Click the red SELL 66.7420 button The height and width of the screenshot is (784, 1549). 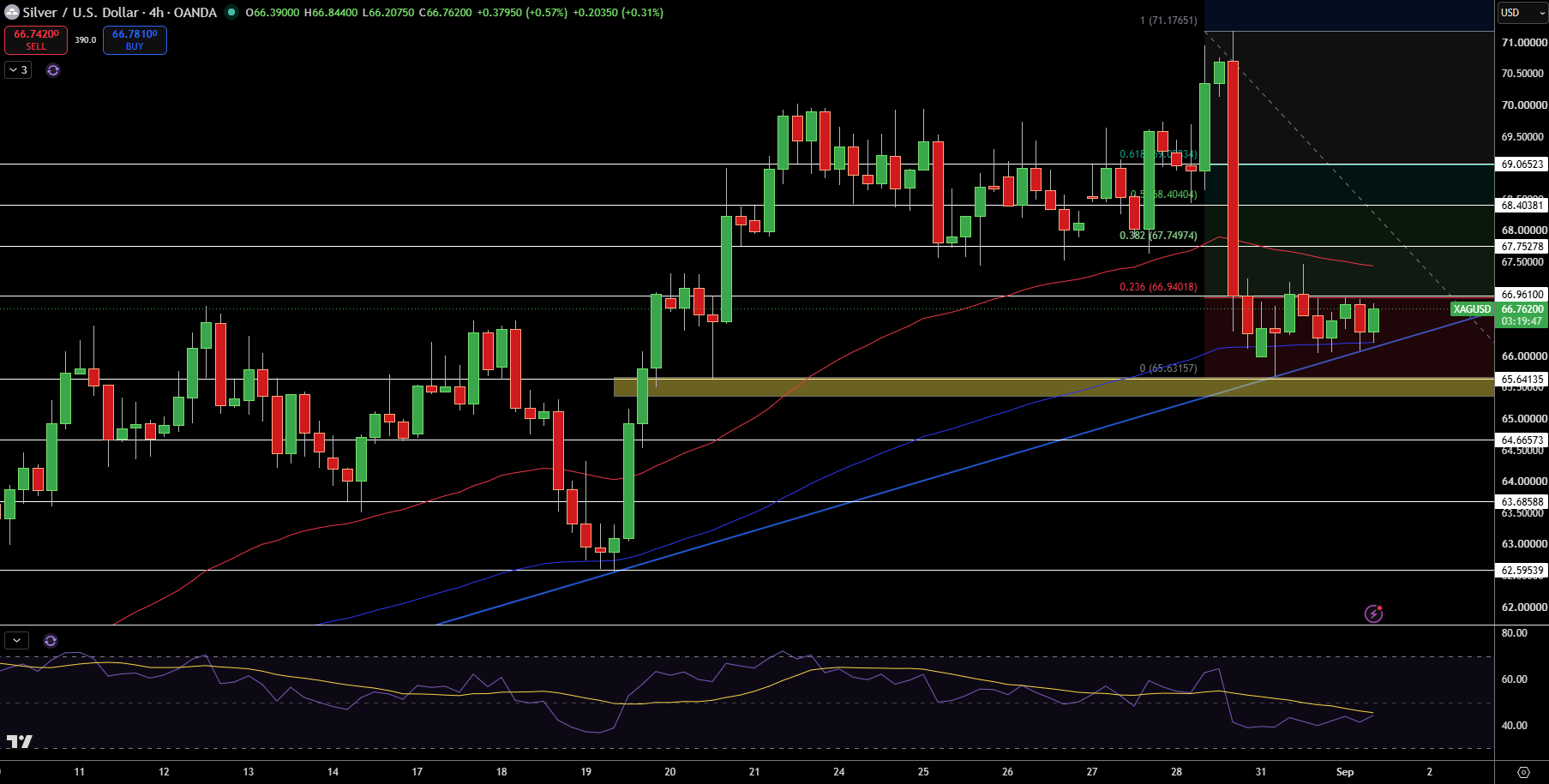(x=36, y=40)
